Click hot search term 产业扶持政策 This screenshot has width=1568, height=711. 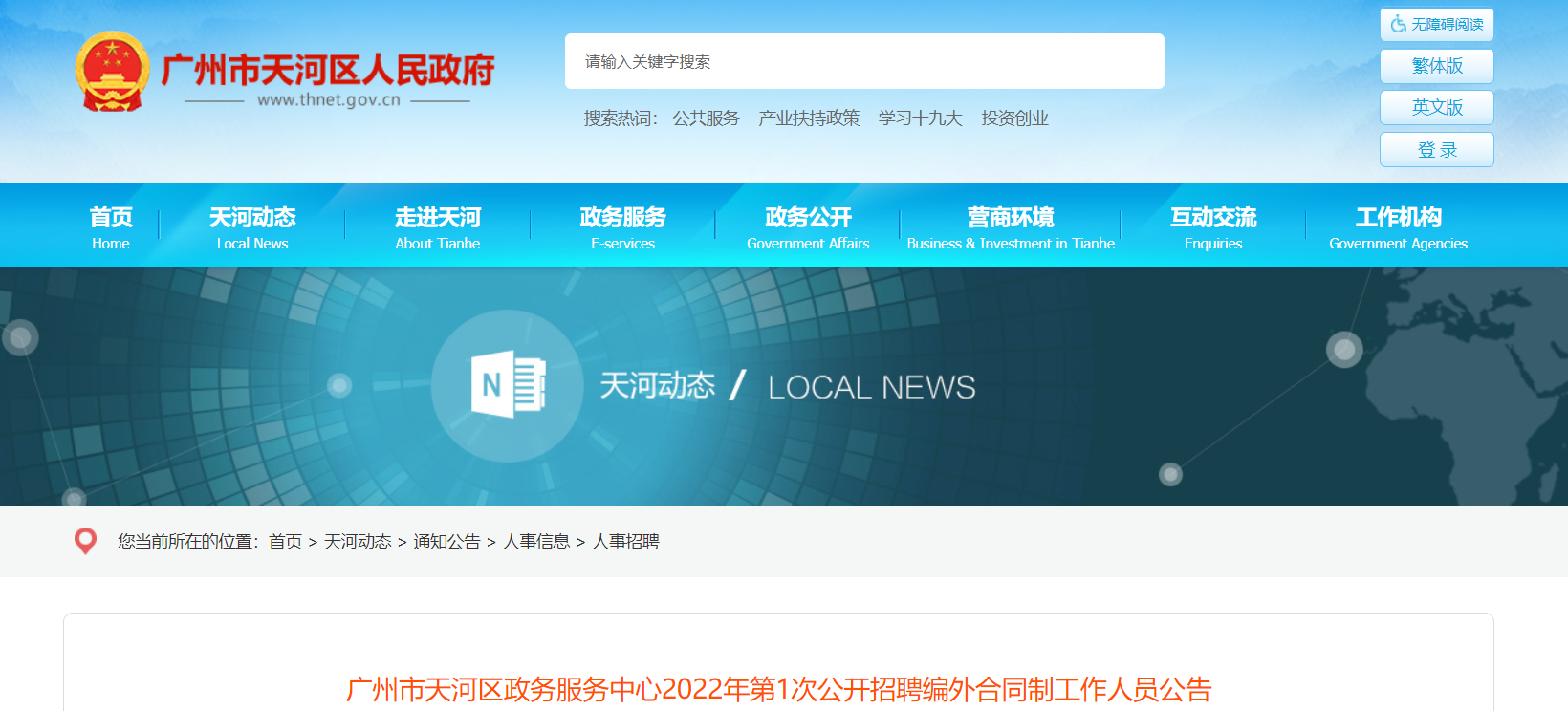pos(809,118)
